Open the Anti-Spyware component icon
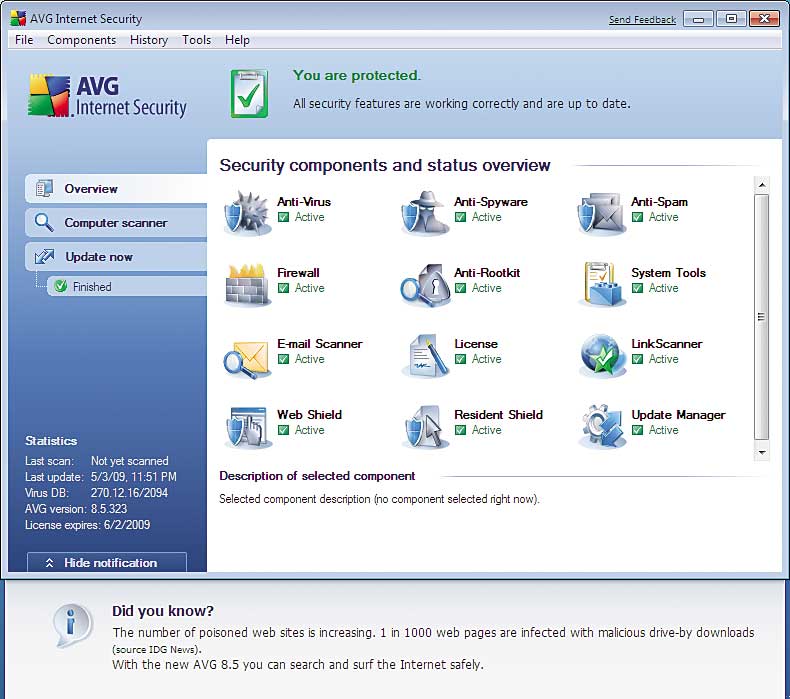This screenshot has height=699, width=790. click(424, 214)
